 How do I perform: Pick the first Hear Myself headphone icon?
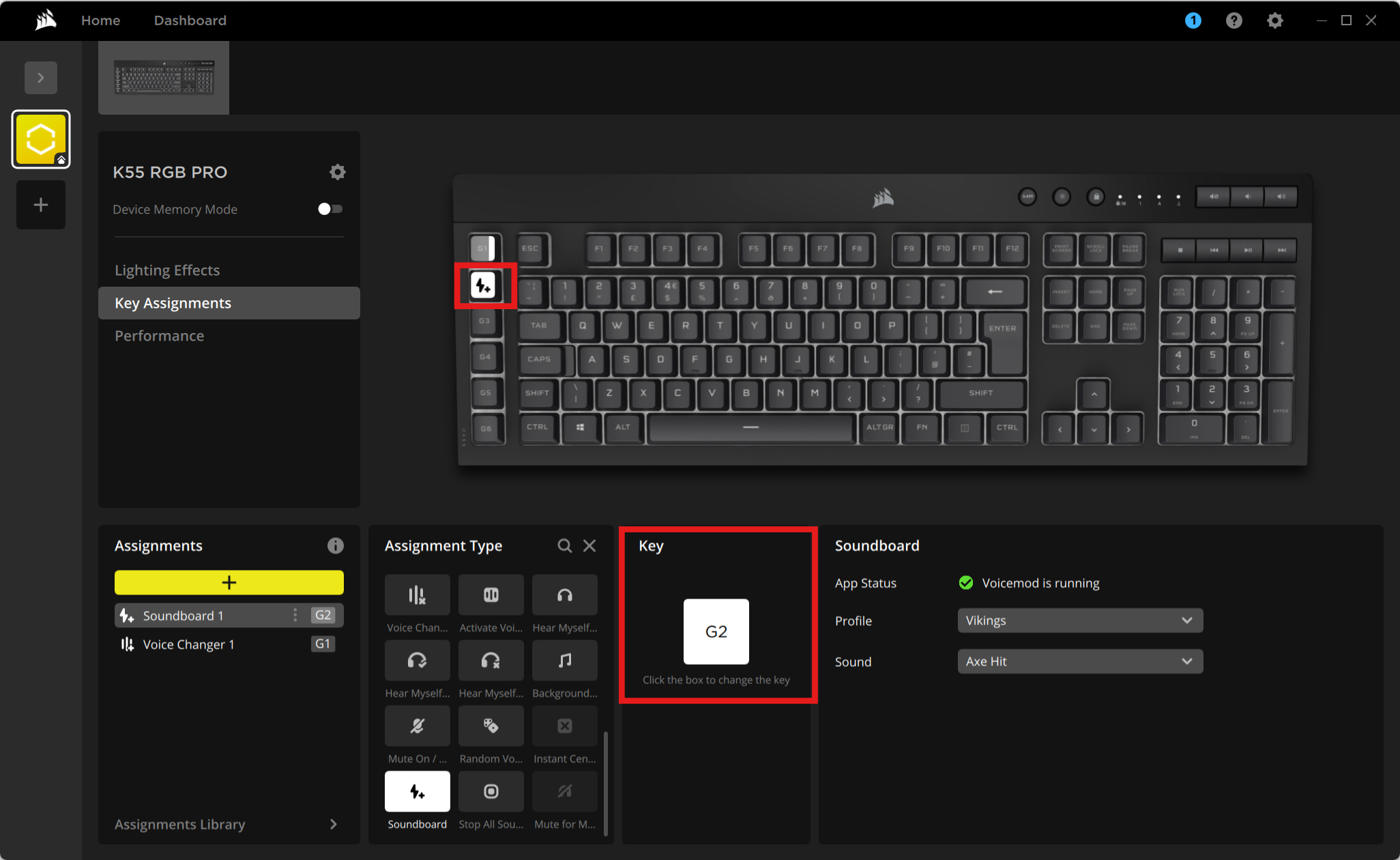564,595
